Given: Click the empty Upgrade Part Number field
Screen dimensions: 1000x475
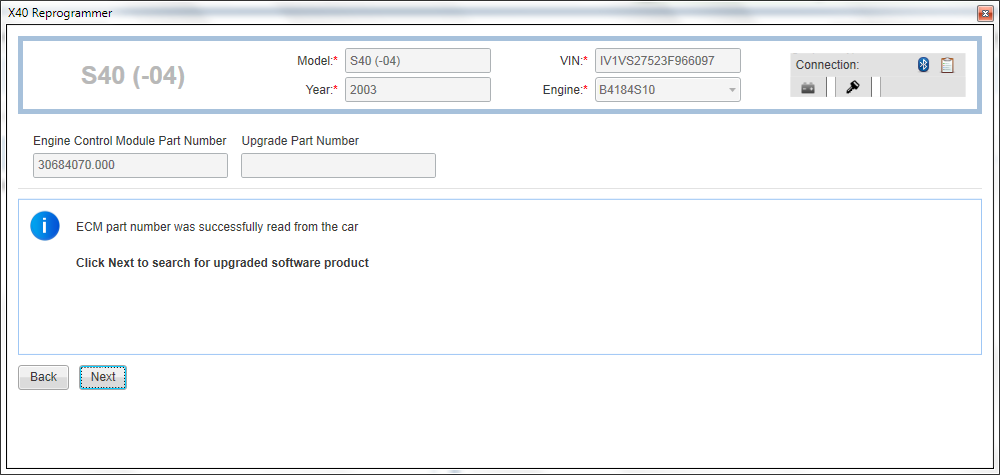Looking at the screenshot, I should [x=338, y=165].
